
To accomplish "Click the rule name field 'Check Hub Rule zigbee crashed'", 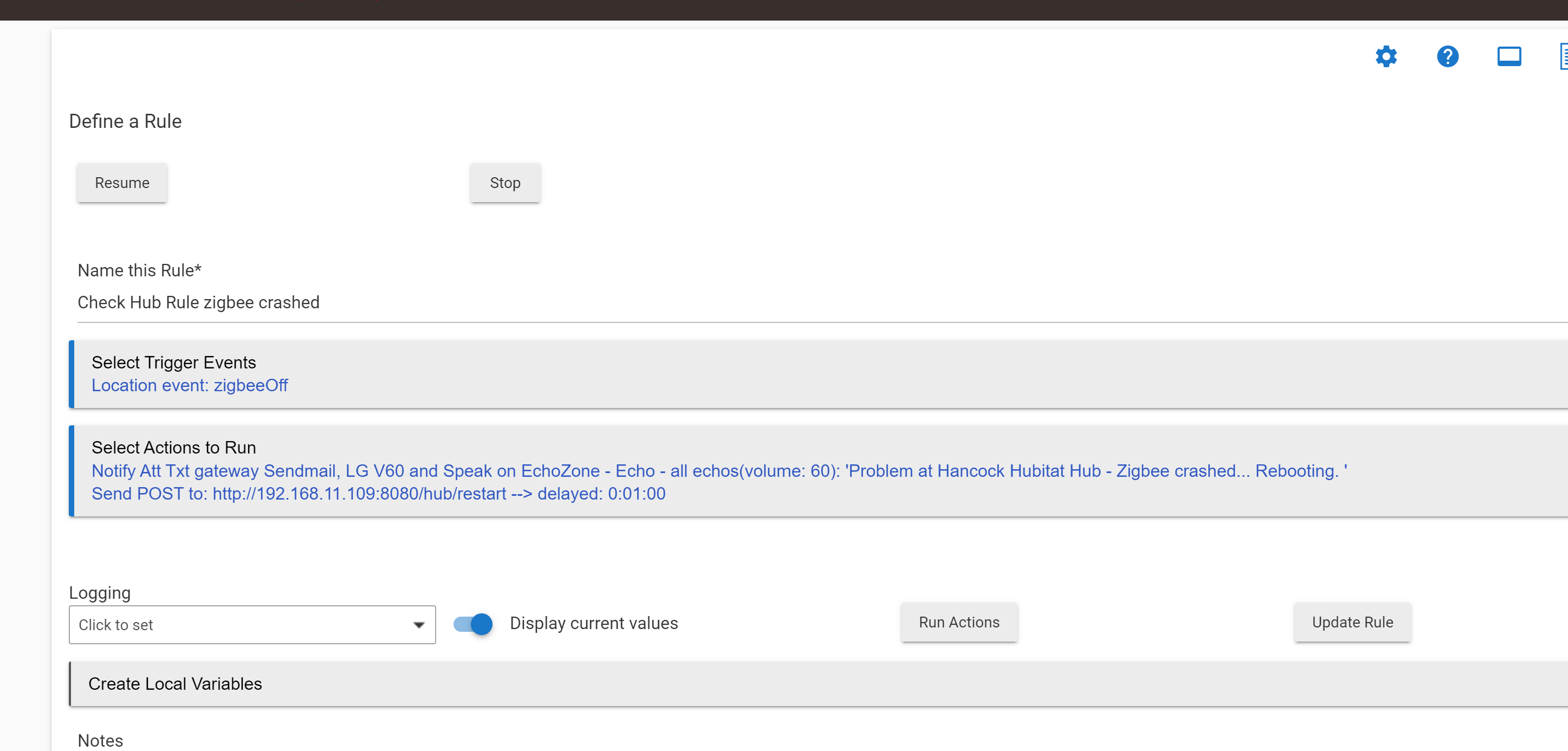I will 198,302.
